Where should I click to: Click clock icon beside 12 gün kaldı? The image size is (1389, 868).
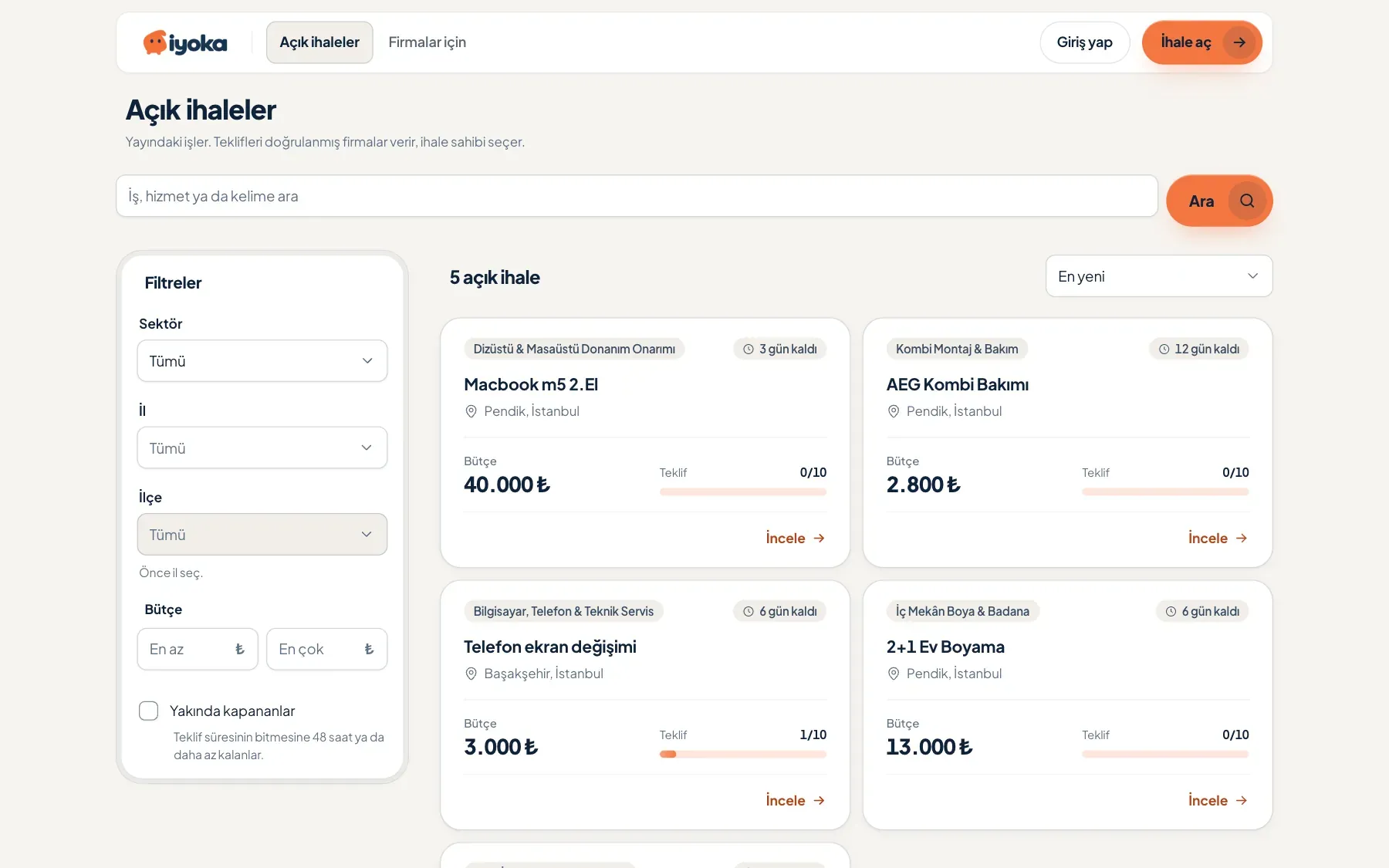coord(1164,349)
